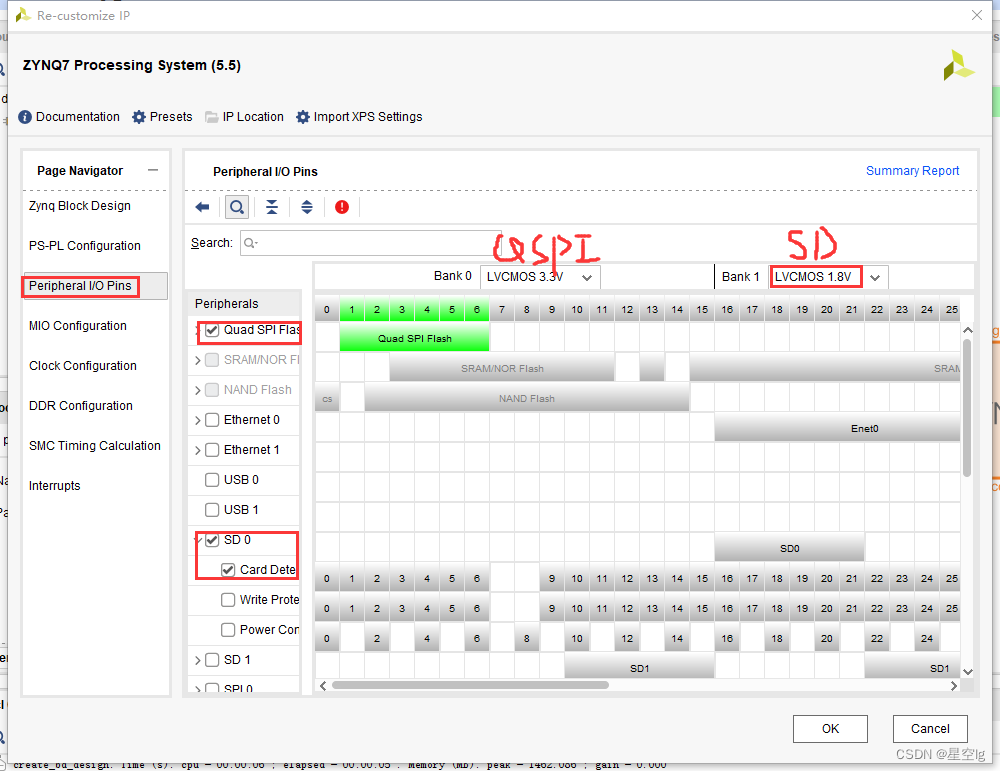The image size is (1000, 771).
Task: Collapse the Page Navigator with minus icon
Action: tap(152, 170)
